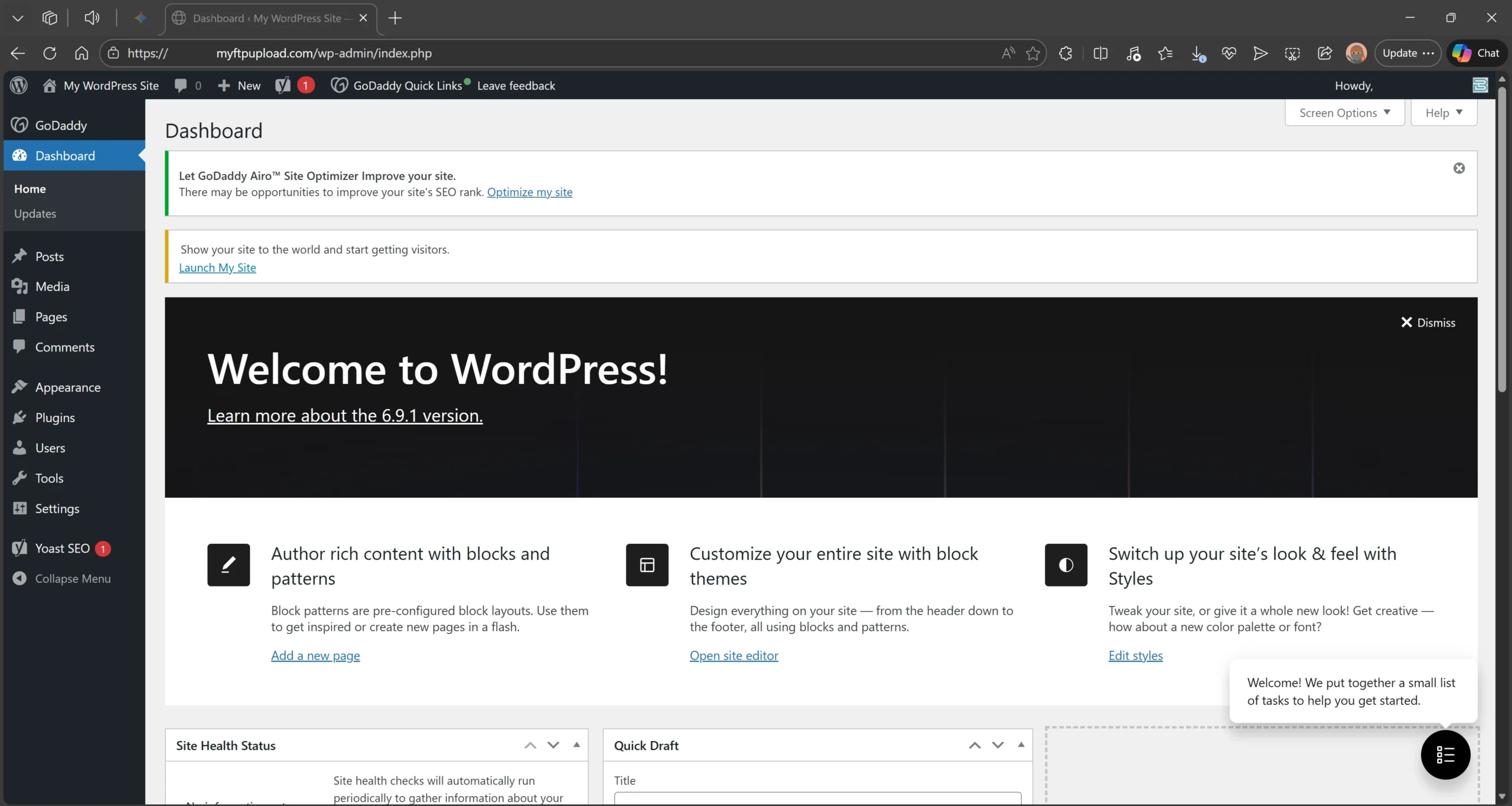
Task: Expand the Help panel
Action: [x=1444, y=113]
